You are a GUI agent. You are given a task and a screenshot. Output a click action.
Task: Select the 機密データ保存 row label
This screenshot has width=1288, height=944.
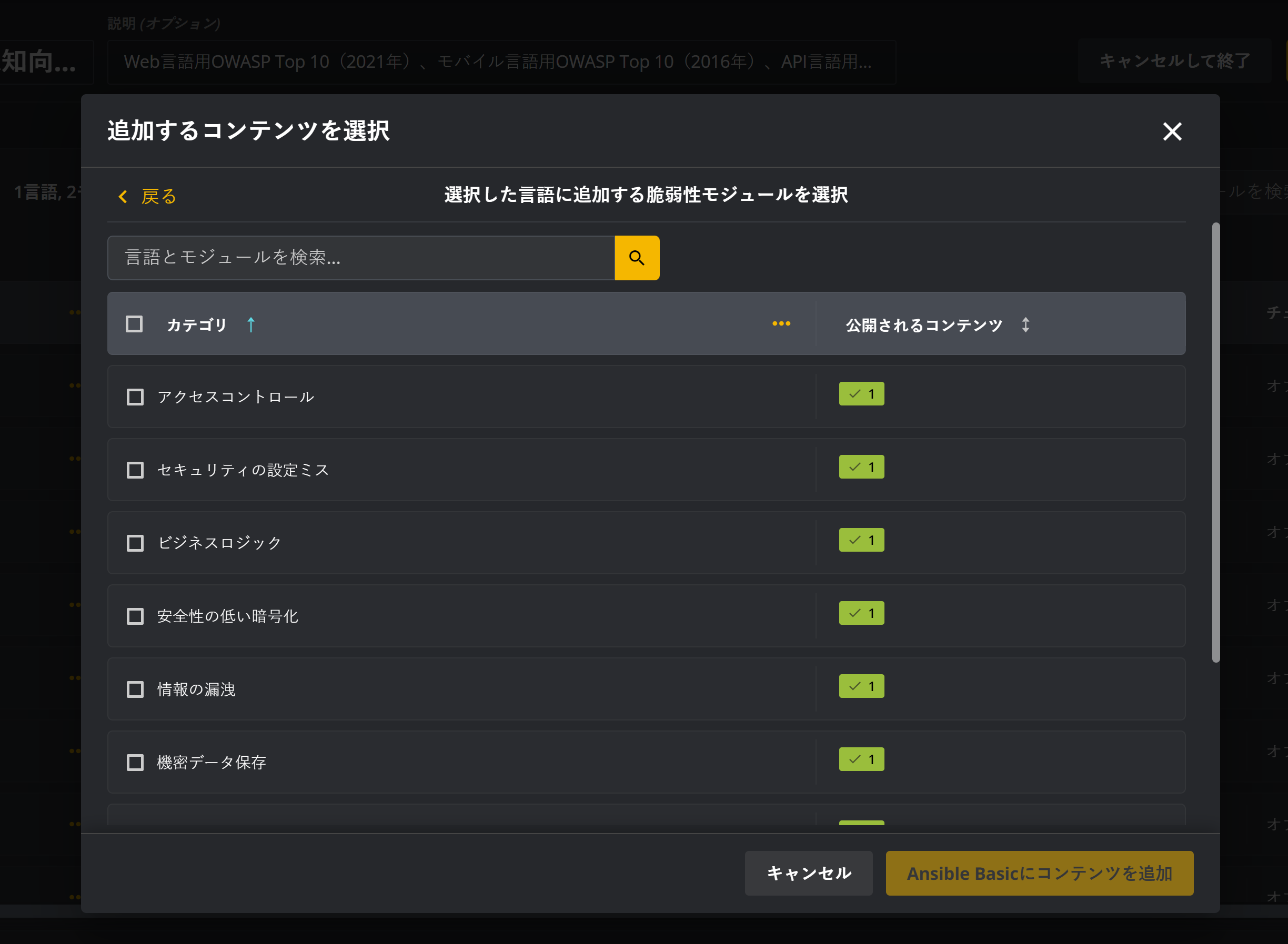pyautogui.click(x=212, y=763)
